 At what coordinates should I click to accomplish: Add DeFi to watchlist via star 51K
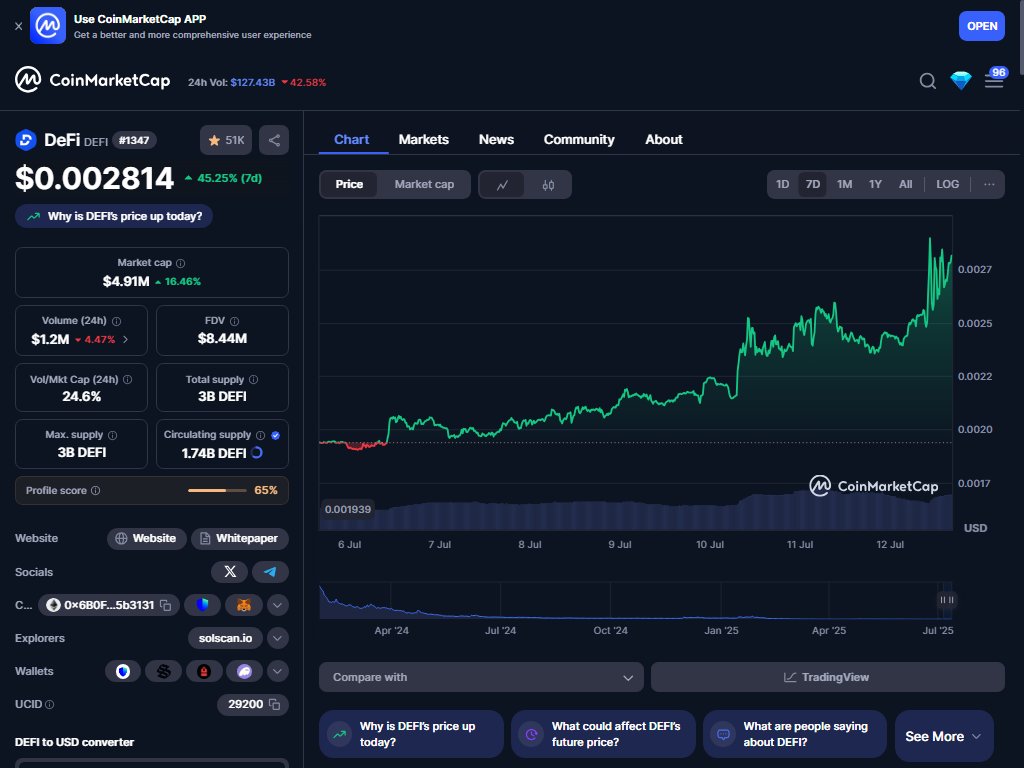[x=226, y=140]
